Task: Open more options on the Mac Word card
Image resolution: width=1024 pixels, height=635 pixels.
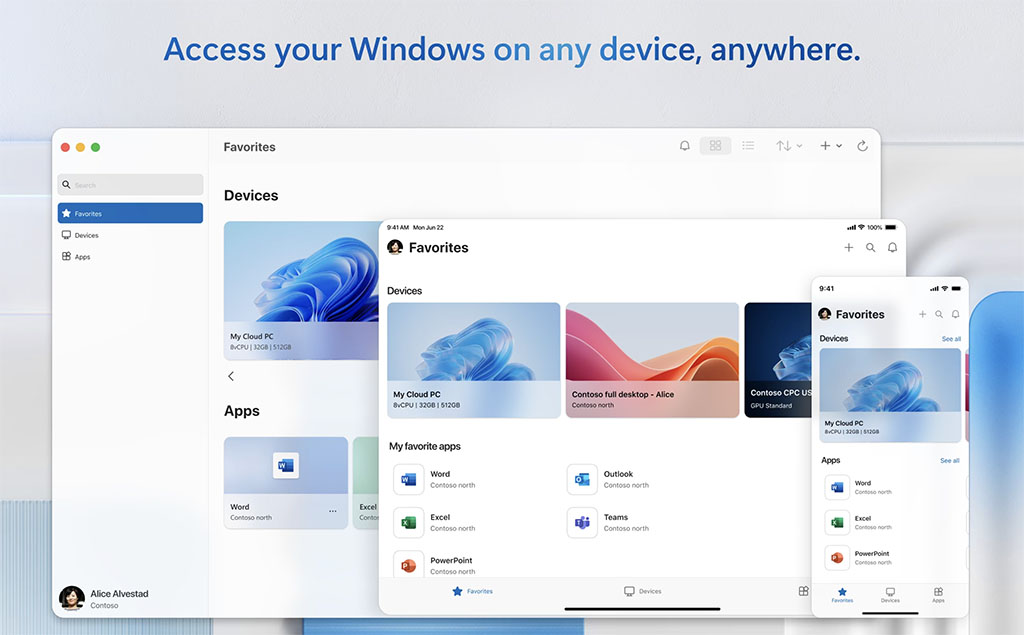Action: pos(332,511)
